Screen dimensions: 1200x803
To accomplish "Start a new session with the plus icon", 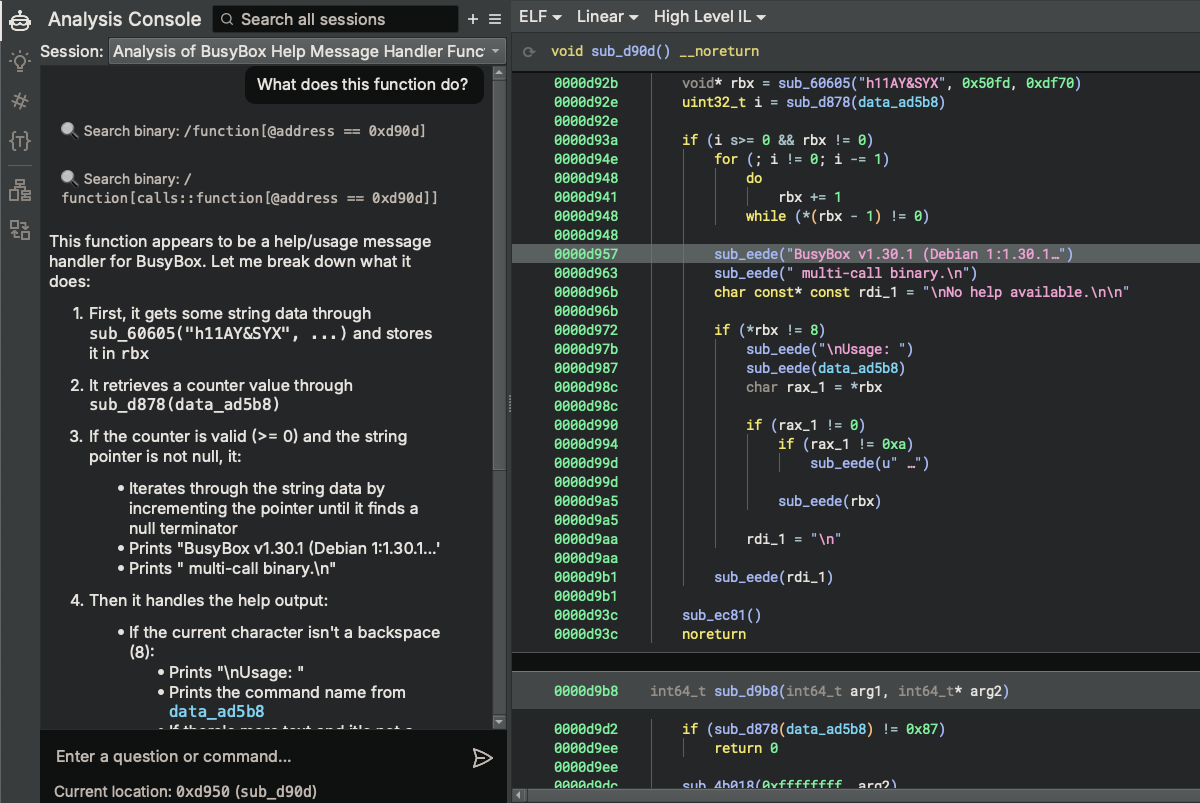I will (x=472, y=18).
